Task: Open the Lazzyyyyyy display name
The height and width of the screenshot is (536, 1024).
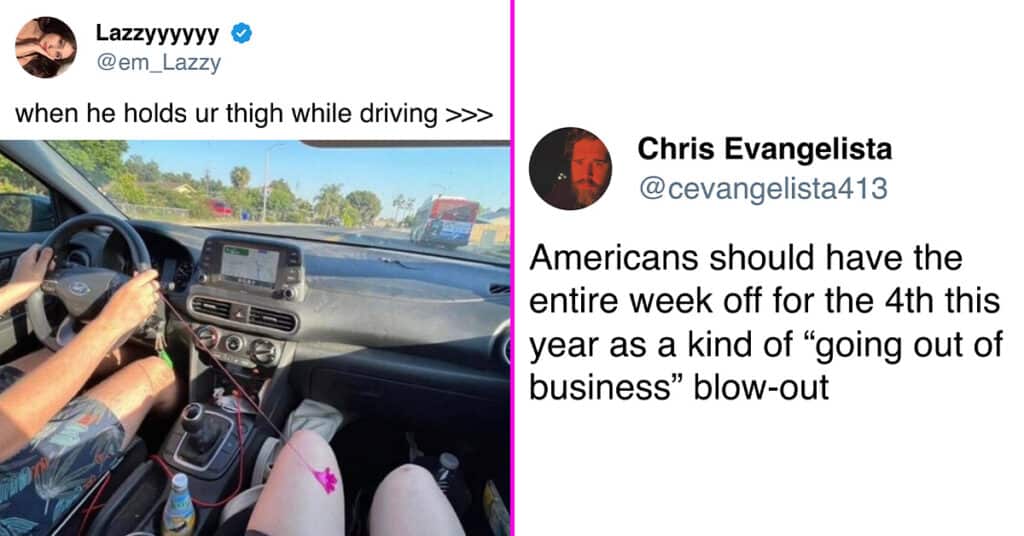Action: (157, 33)
